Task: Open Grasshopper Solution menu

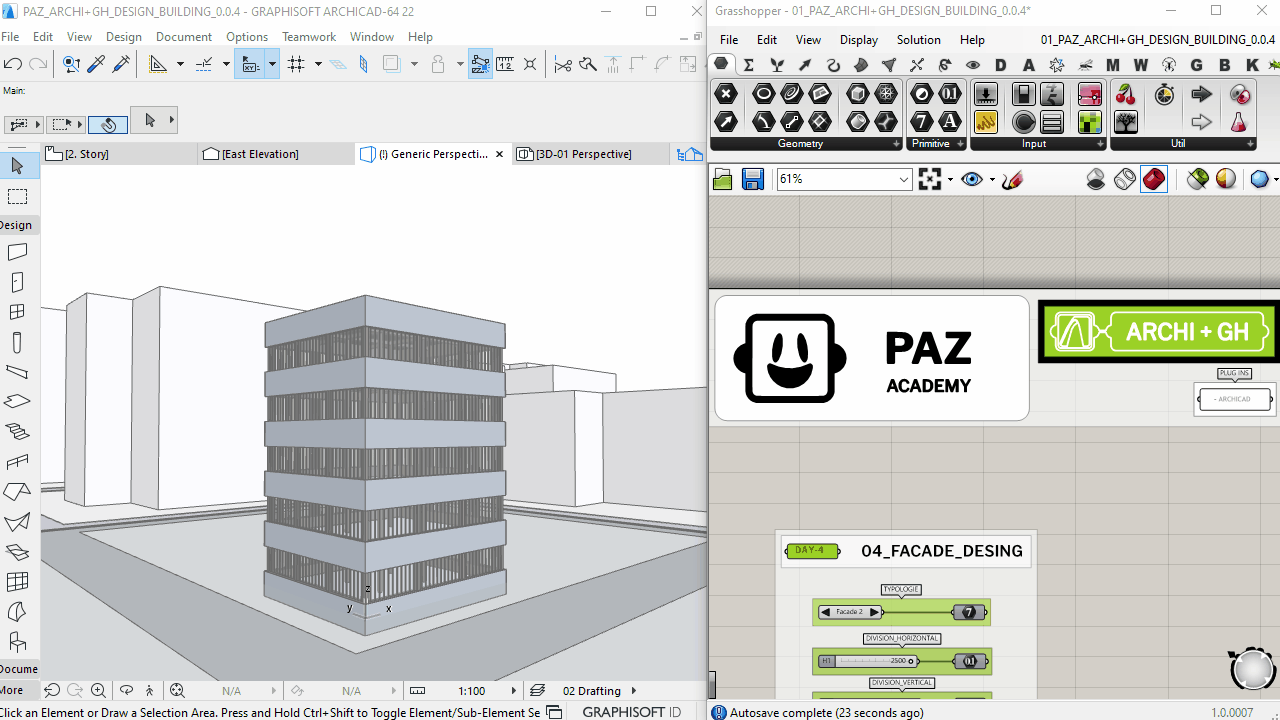Action: pyautogui.click(x=918, y=40)
